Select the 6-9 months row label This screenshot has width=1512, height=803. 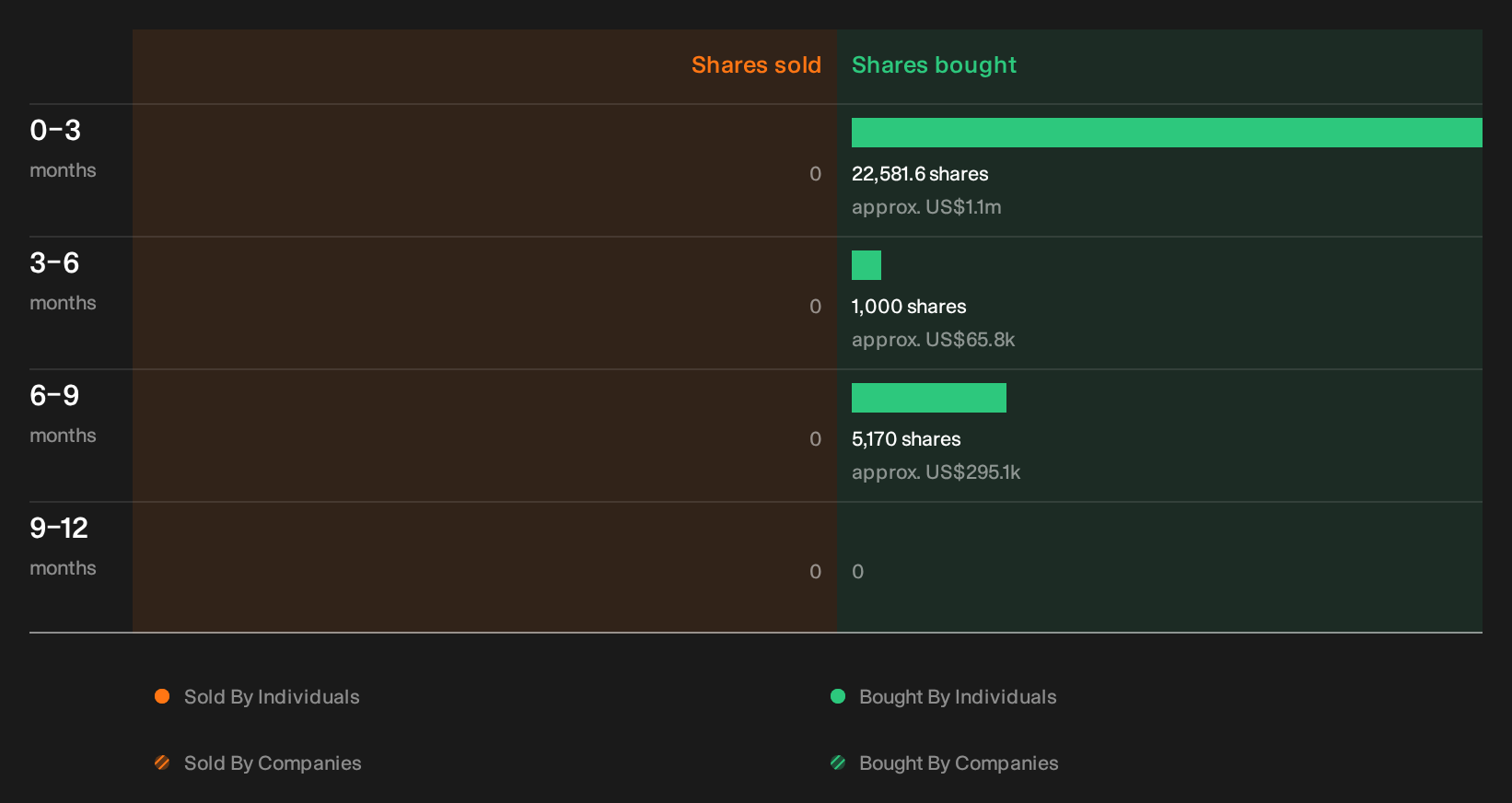63,413
